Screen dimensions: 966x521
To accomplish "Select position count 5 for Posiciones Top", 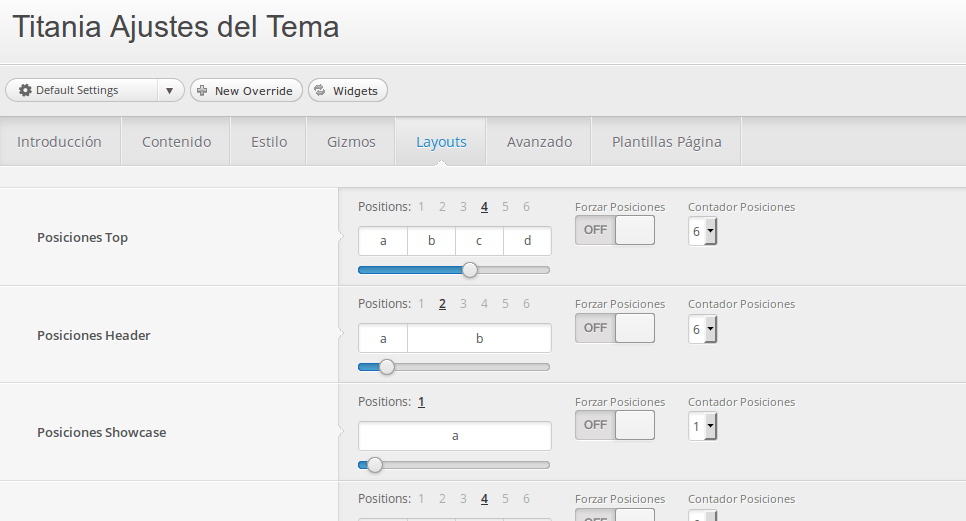I will (505, 207).
